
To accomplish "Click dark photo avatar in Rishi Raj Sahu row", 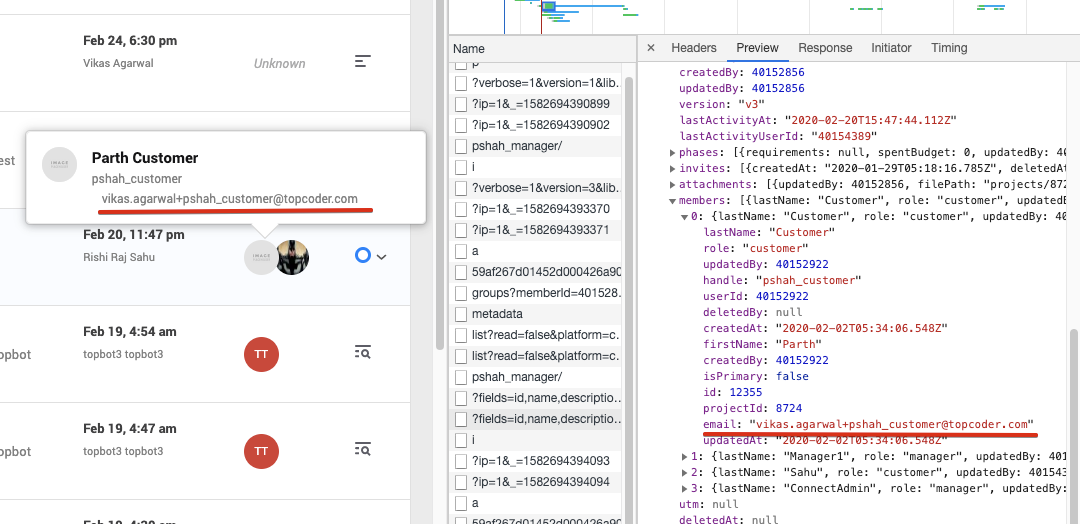I will point(293,258).
